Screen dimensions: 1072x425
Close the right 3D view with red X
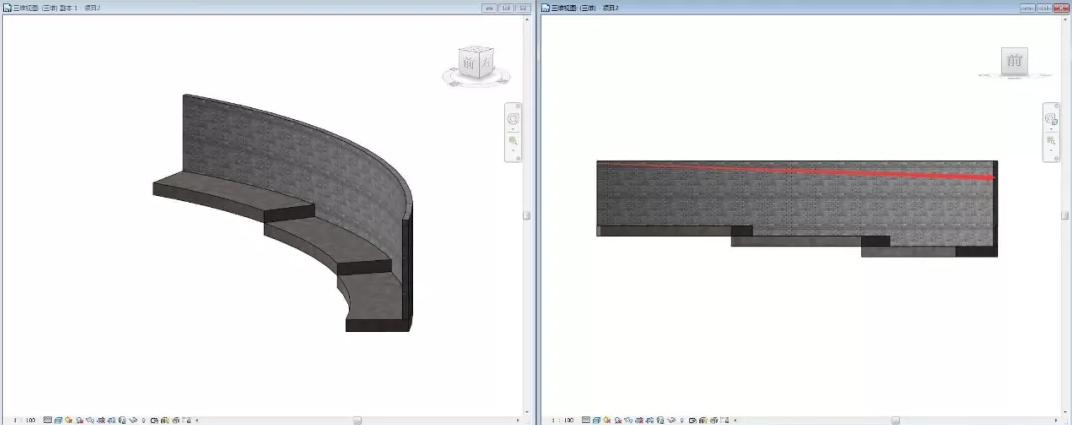(1062, 8)
